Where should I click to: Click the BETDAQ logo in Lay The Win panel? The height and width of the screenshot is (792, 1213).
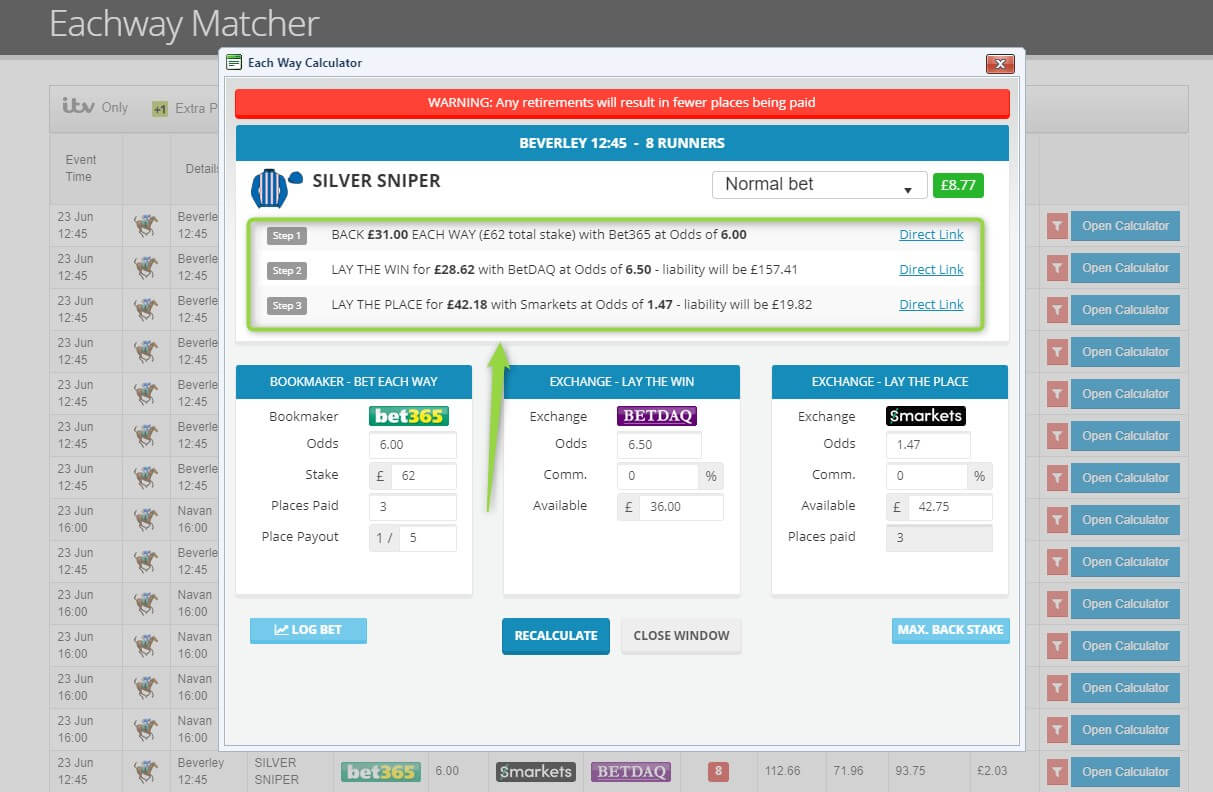(657, 416)
